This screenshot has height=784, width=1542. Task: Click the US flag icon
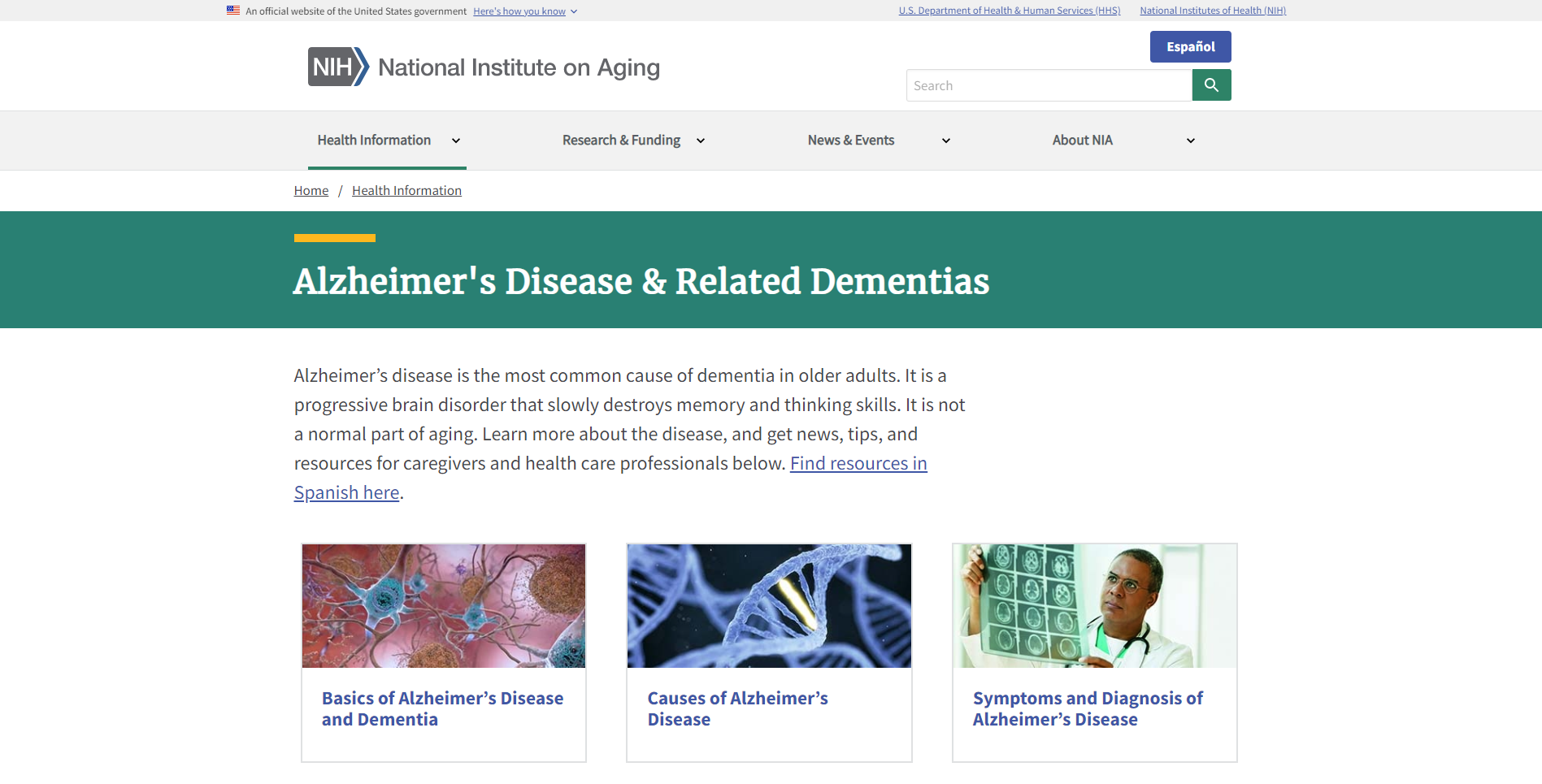[x=233, y=11]
